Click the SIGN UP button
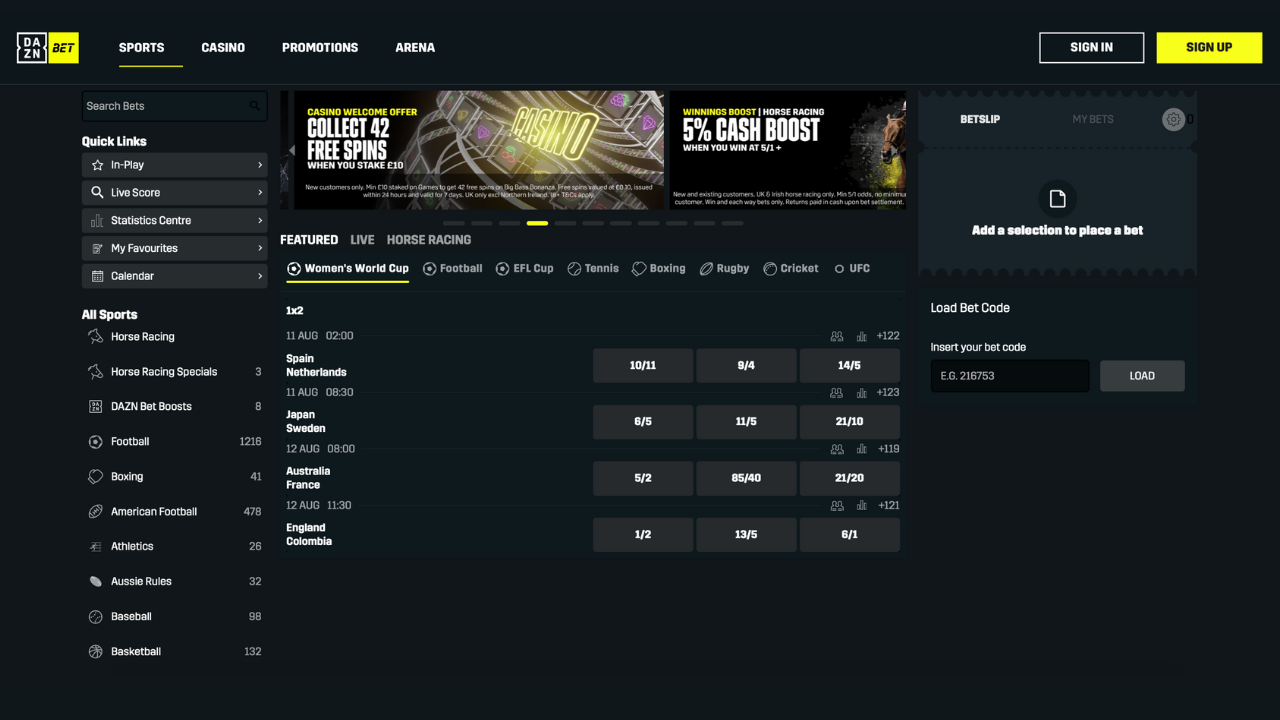Viewport: 1280px width, 720px height. click(x=1209, y=47)
